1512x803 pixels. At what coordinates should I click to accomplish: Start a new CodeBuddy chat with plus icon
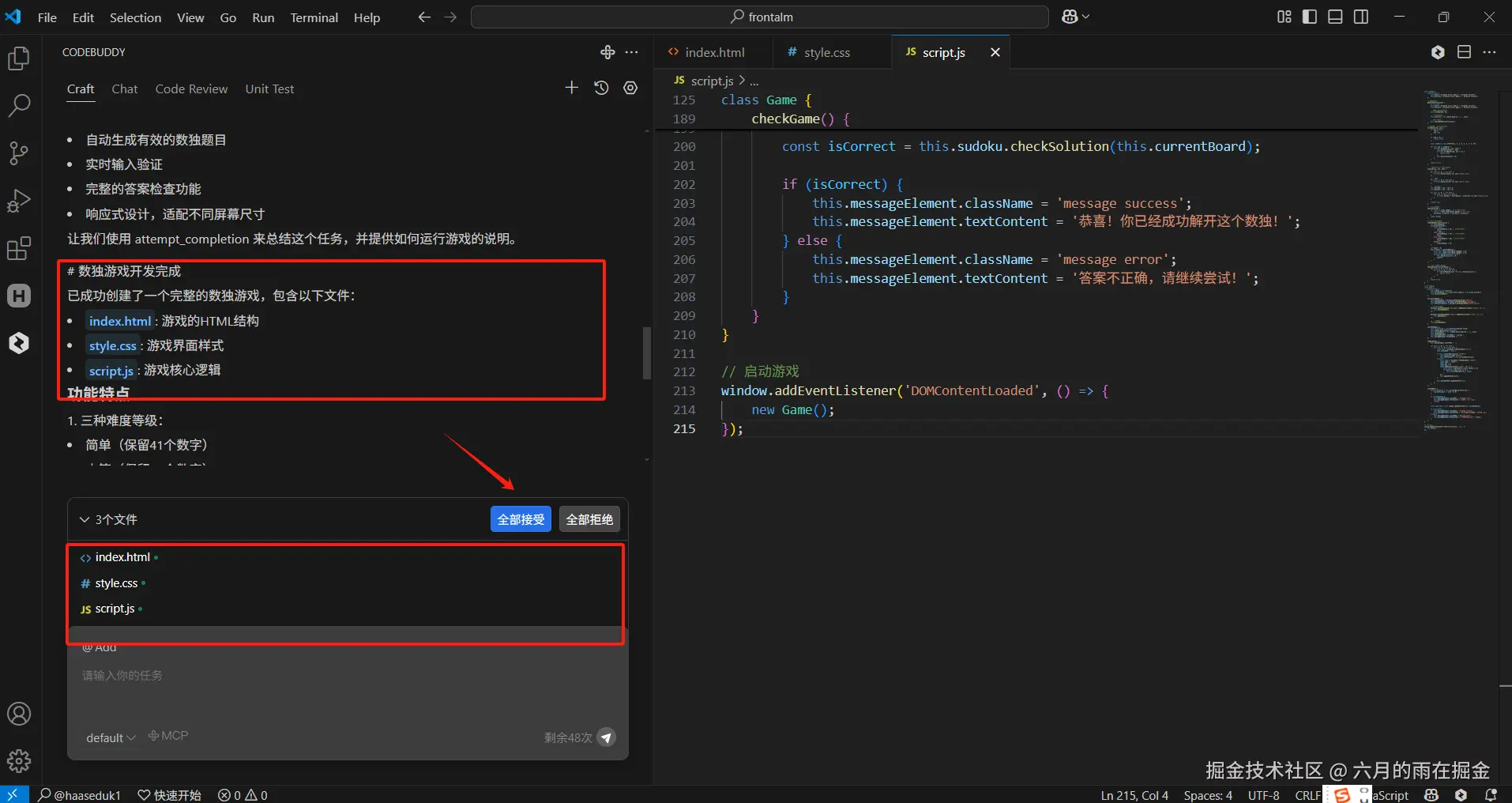(572, 88)
